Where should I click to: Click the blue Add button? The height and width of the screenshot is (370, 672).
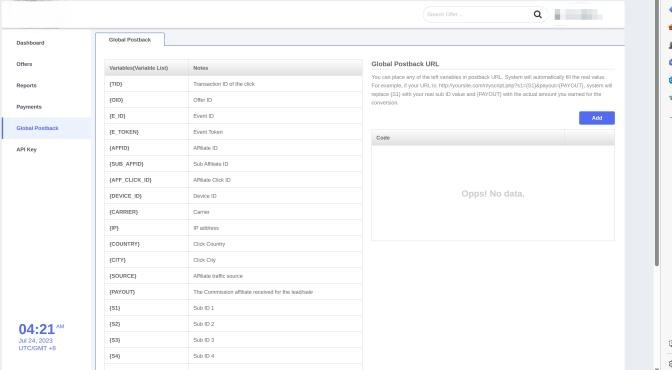pos(597,118)
